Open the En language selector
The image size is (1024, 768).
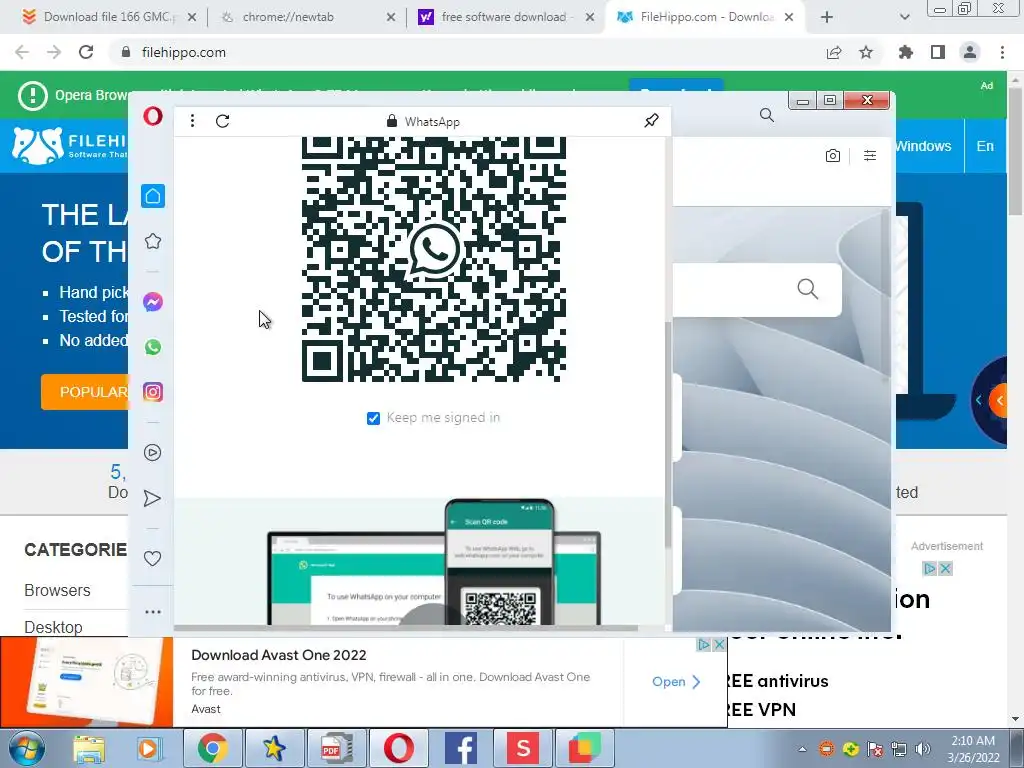(985, 146)
